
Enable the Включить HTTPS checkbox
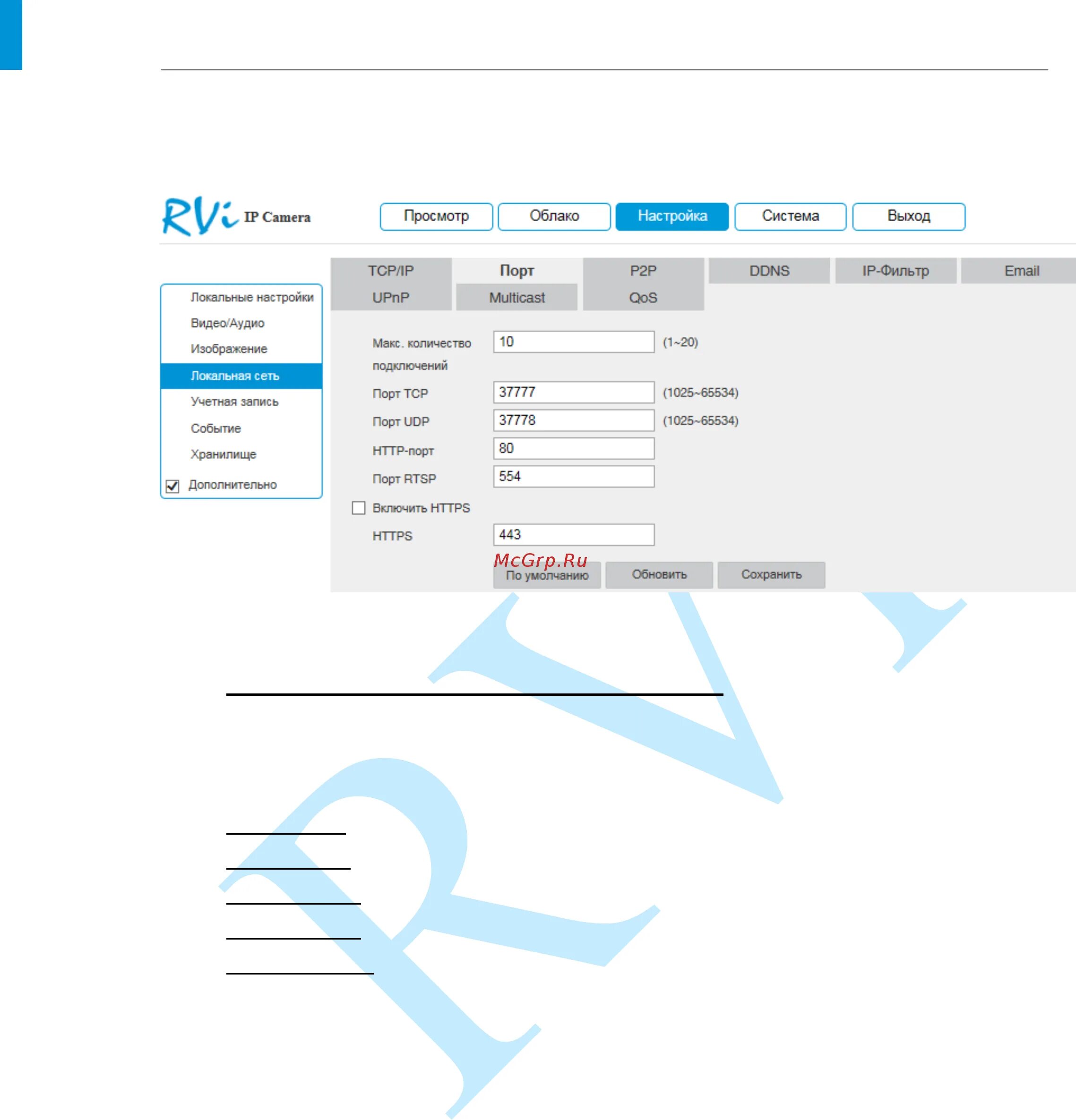pos(359,508)
